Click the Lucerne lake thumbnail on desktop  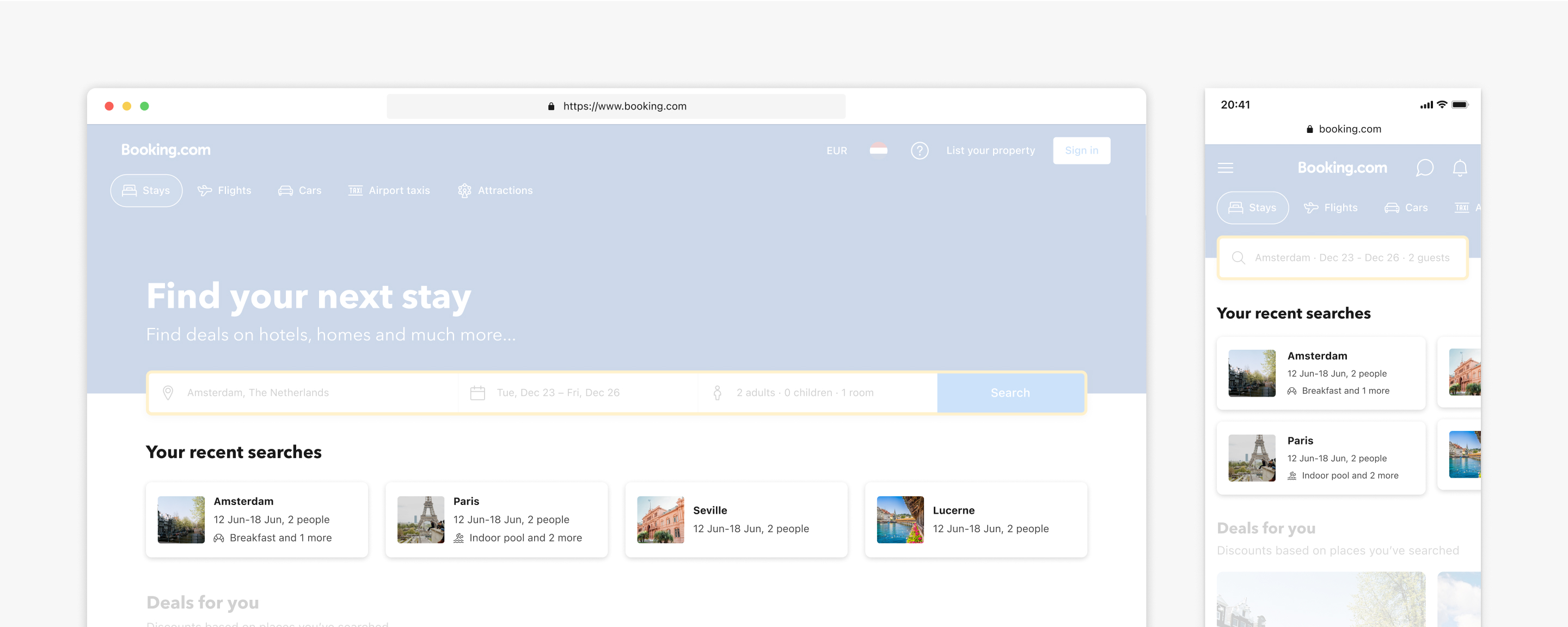click(x=901, y=519)
